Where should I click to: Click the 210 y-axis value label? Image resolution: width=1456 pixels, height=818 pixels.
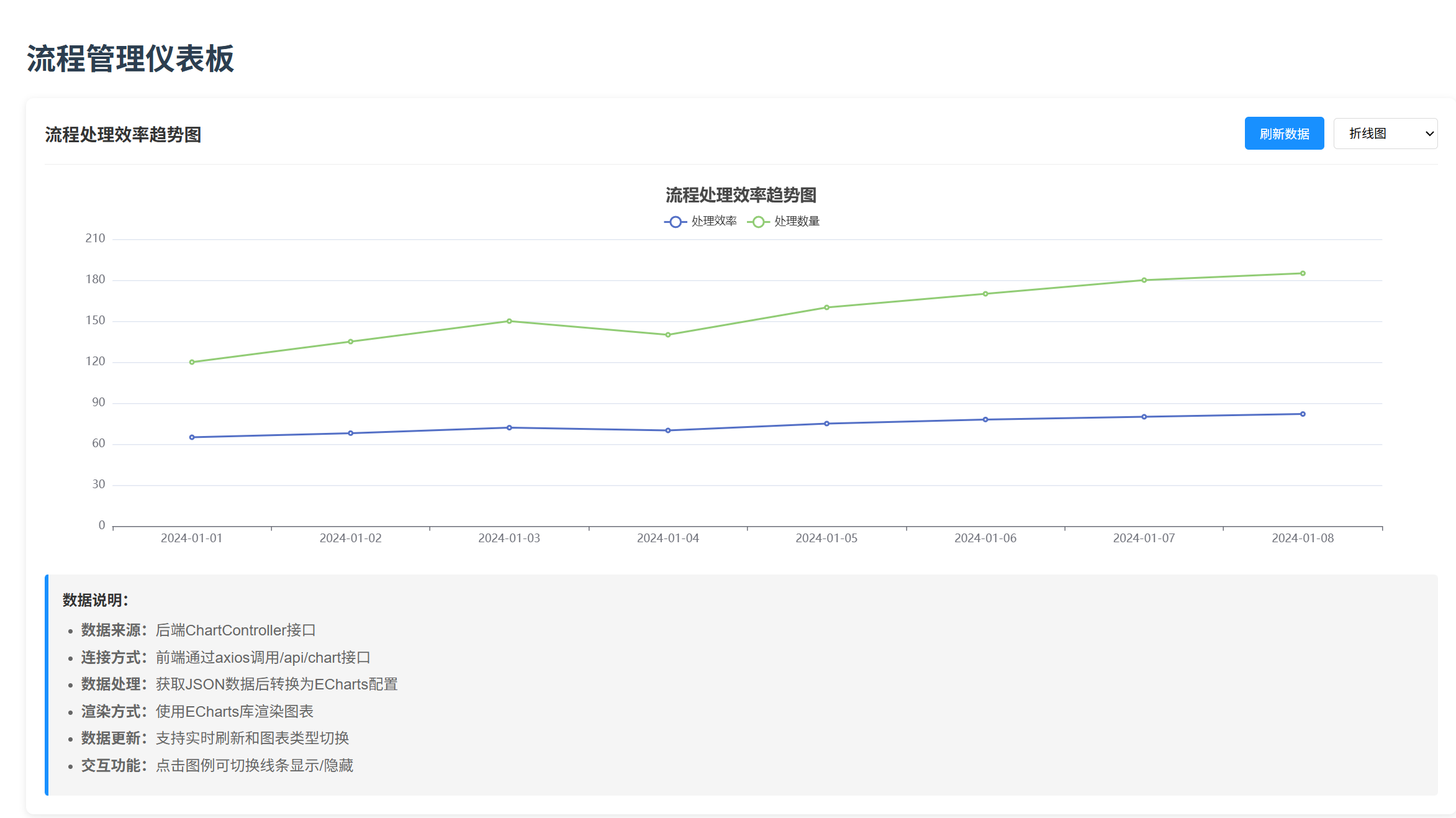pos(95,239)
